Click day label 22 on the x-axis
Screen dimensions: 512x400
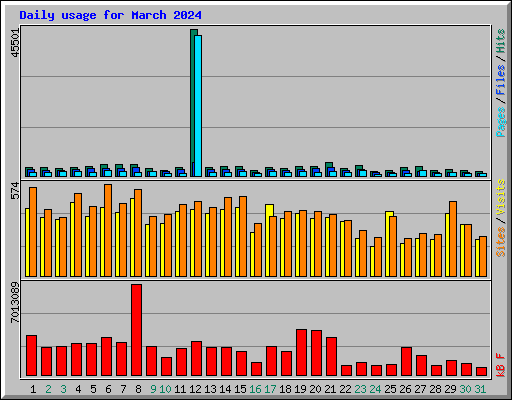click(x=345, y=389)
